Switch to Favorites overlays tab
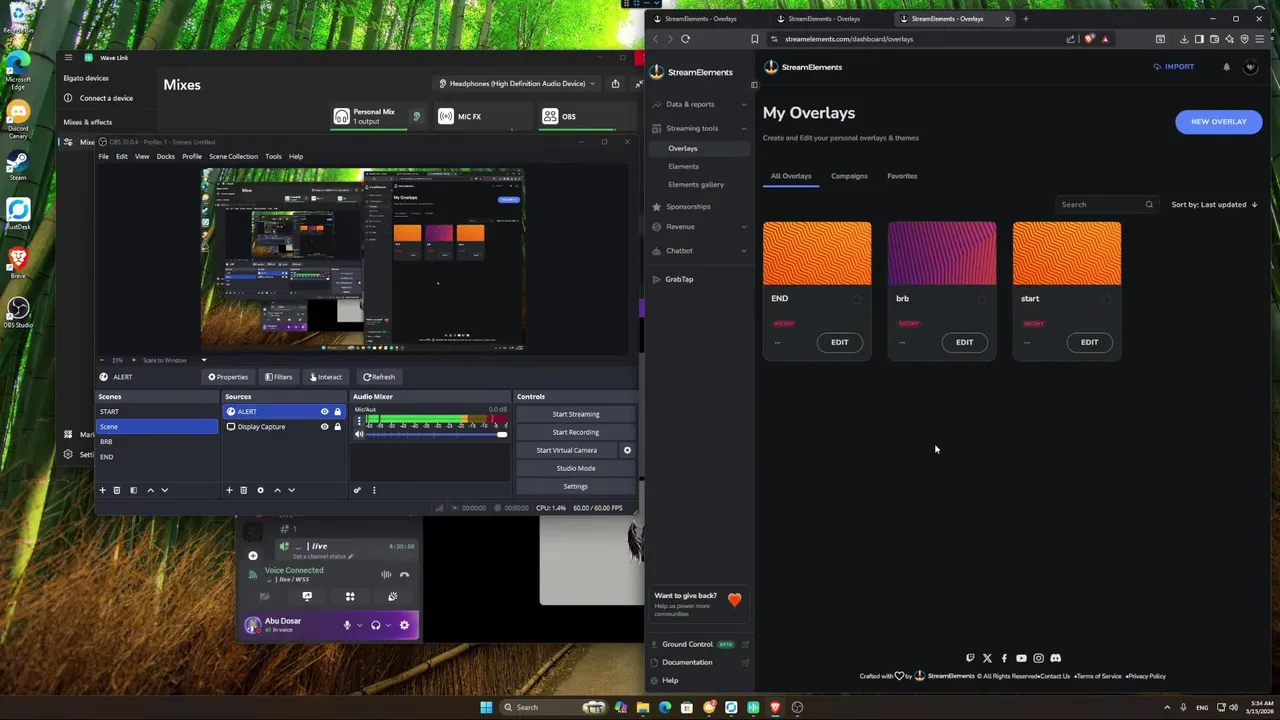The image size is (1280, 720). pyautogui.click(x=902, y=176)
